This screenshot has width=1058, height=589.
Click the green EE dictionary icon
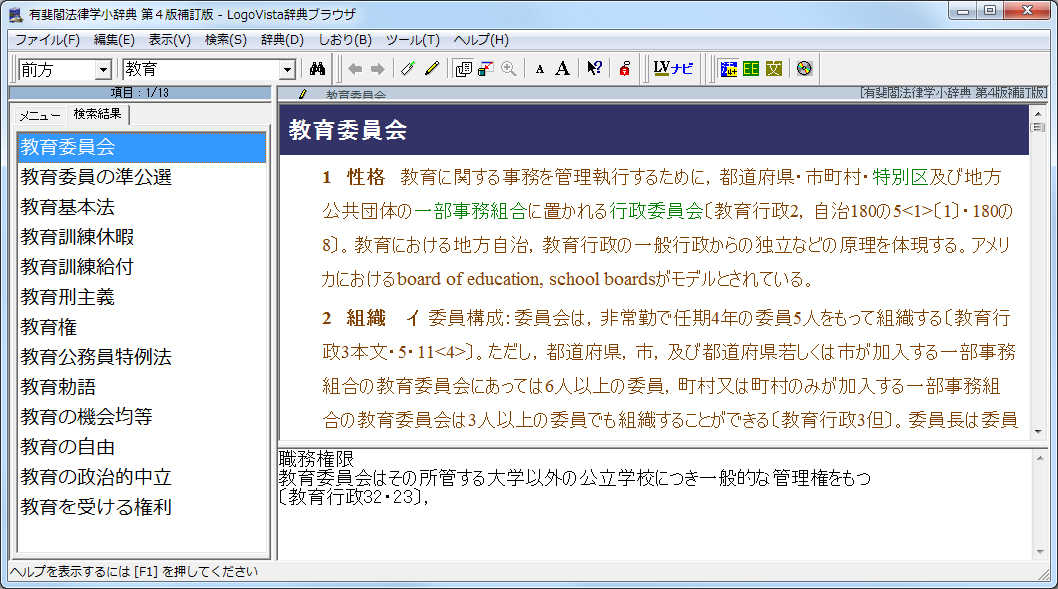tap(750, 69)
